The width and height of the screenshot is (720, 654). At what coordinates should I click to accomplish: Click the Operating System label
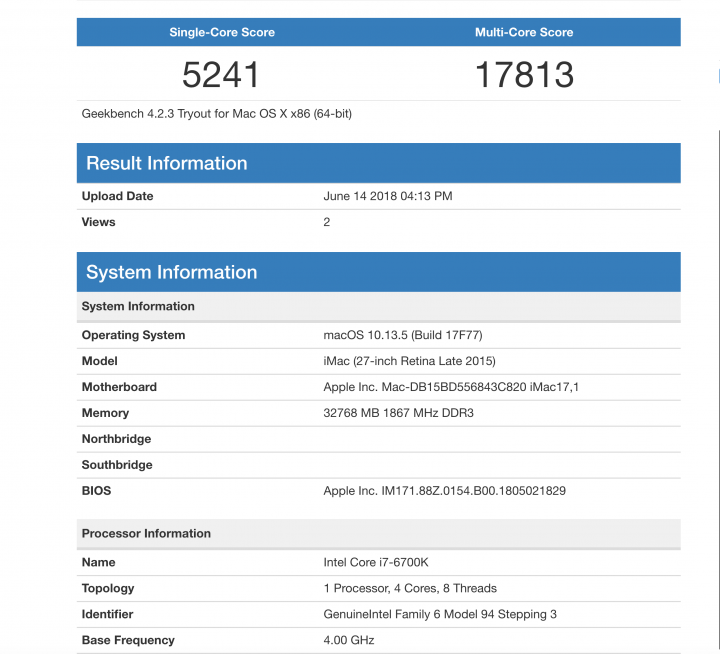(x=133, y=335)
